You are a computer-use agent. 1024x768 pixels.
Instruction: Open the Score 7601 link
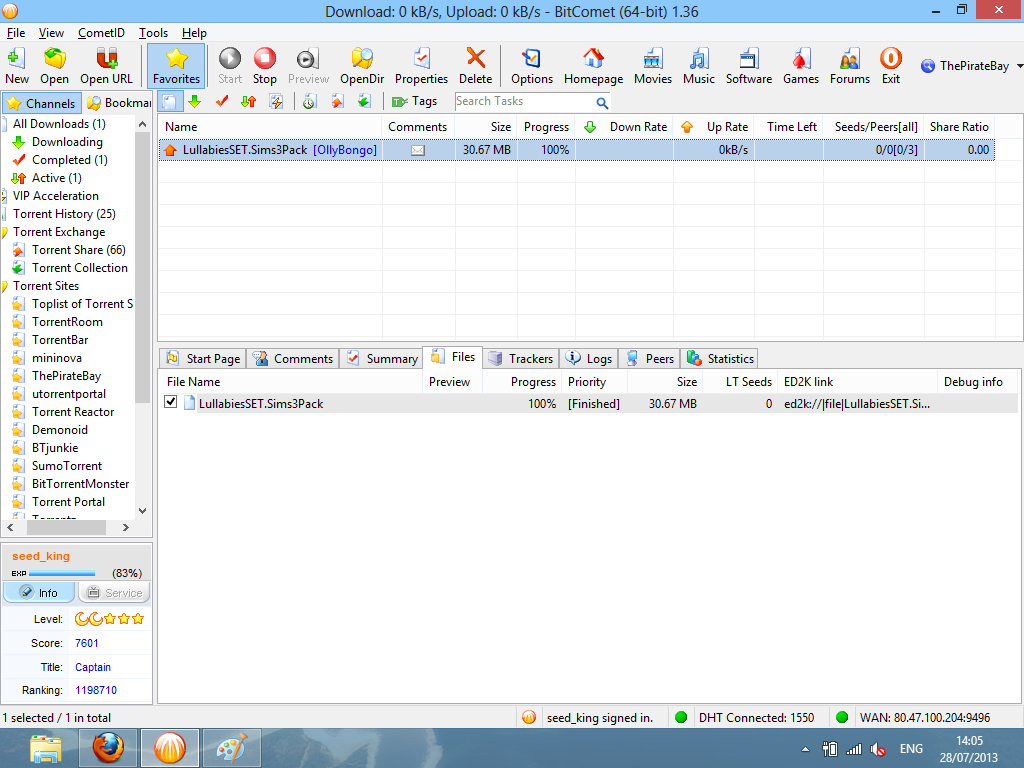87,643
